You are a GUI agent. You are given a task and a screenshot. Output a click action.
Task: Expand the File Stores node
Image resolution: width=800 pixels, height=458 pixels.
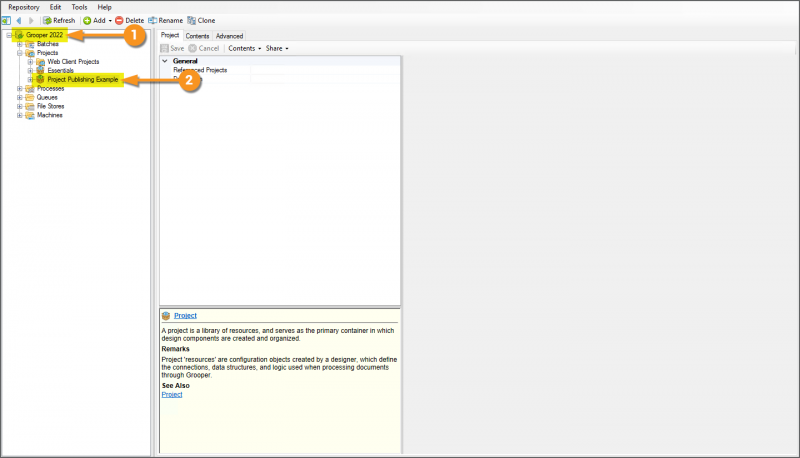(19, 107)
